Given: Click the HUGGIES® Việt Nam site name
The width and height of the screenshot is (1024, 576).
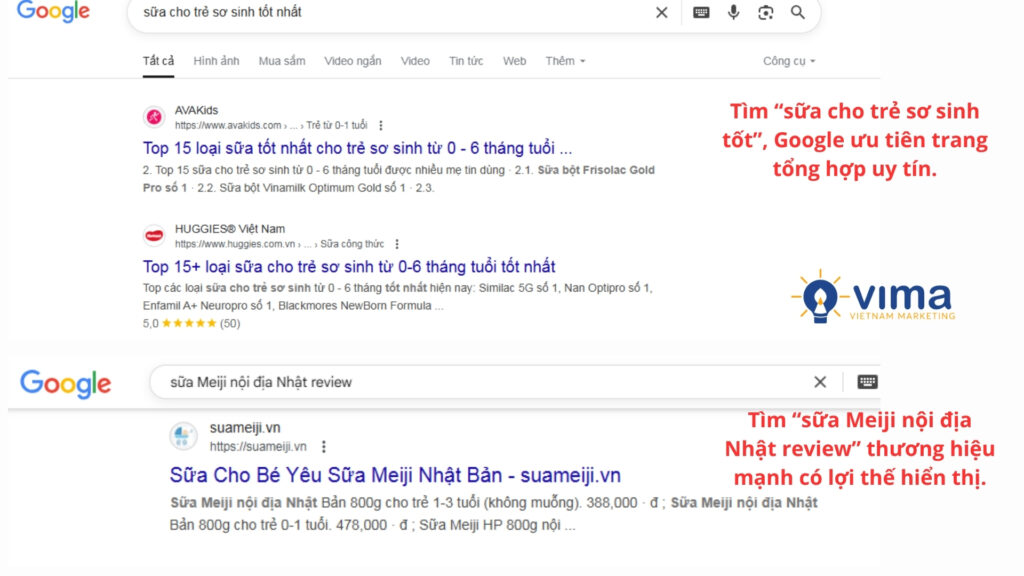Looking at the screenshot, I should click(230, 229).
